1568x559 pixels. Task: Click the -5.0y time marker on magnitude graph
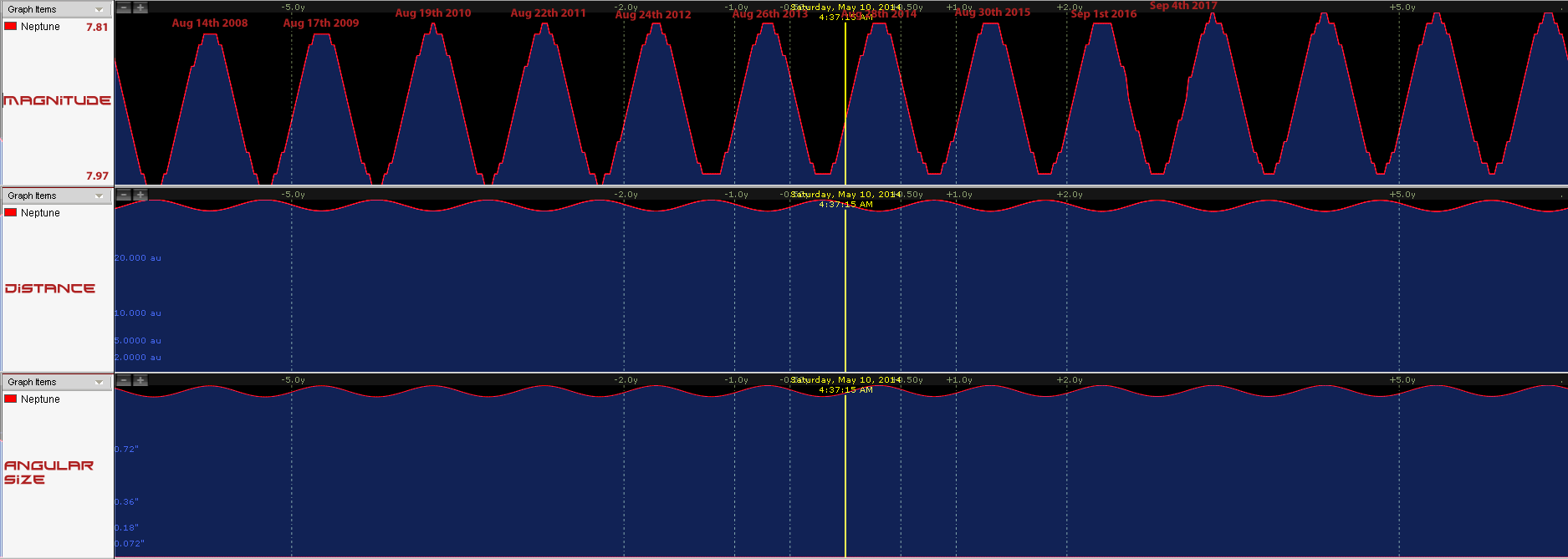pos(293,8)
